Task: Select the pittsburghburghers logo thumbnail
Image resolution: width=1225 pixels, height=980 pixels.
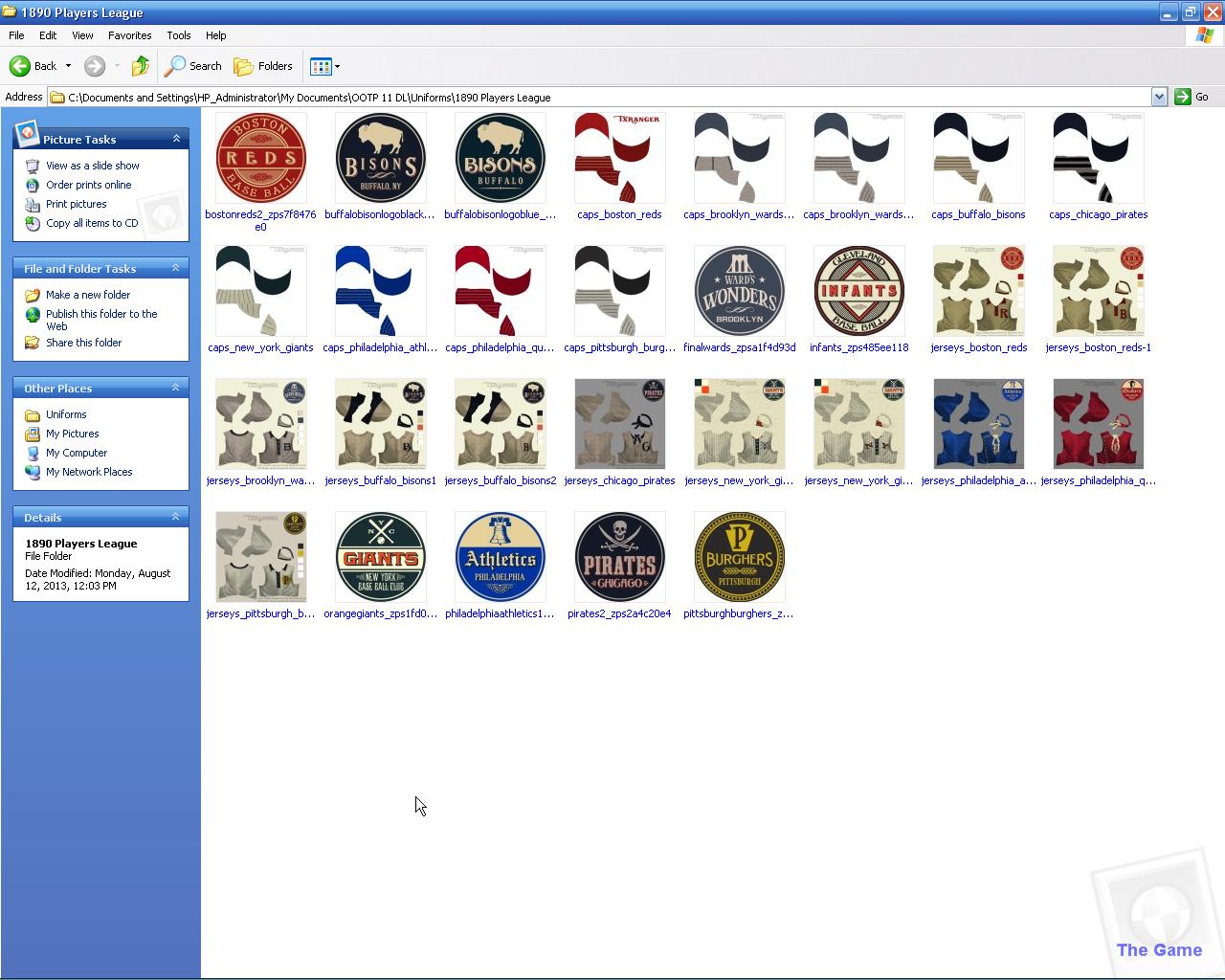Action: (x=740, y=557)
